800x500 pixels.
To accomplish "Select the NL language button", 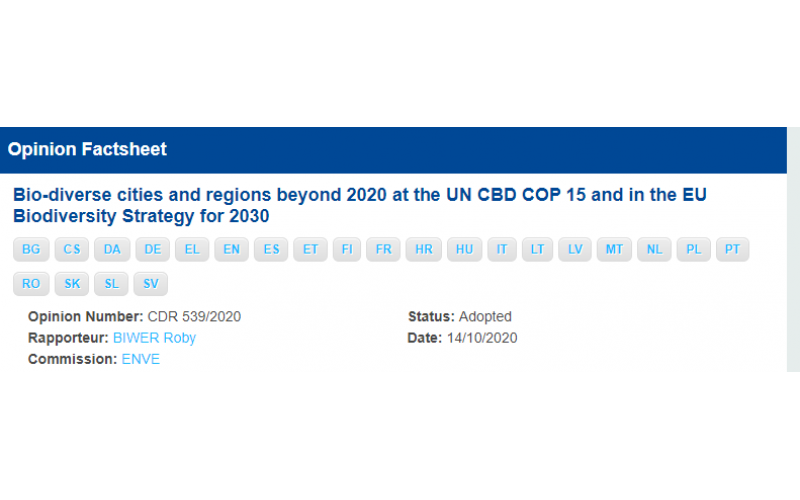I will pyautogui.click(x=654, y=249).
